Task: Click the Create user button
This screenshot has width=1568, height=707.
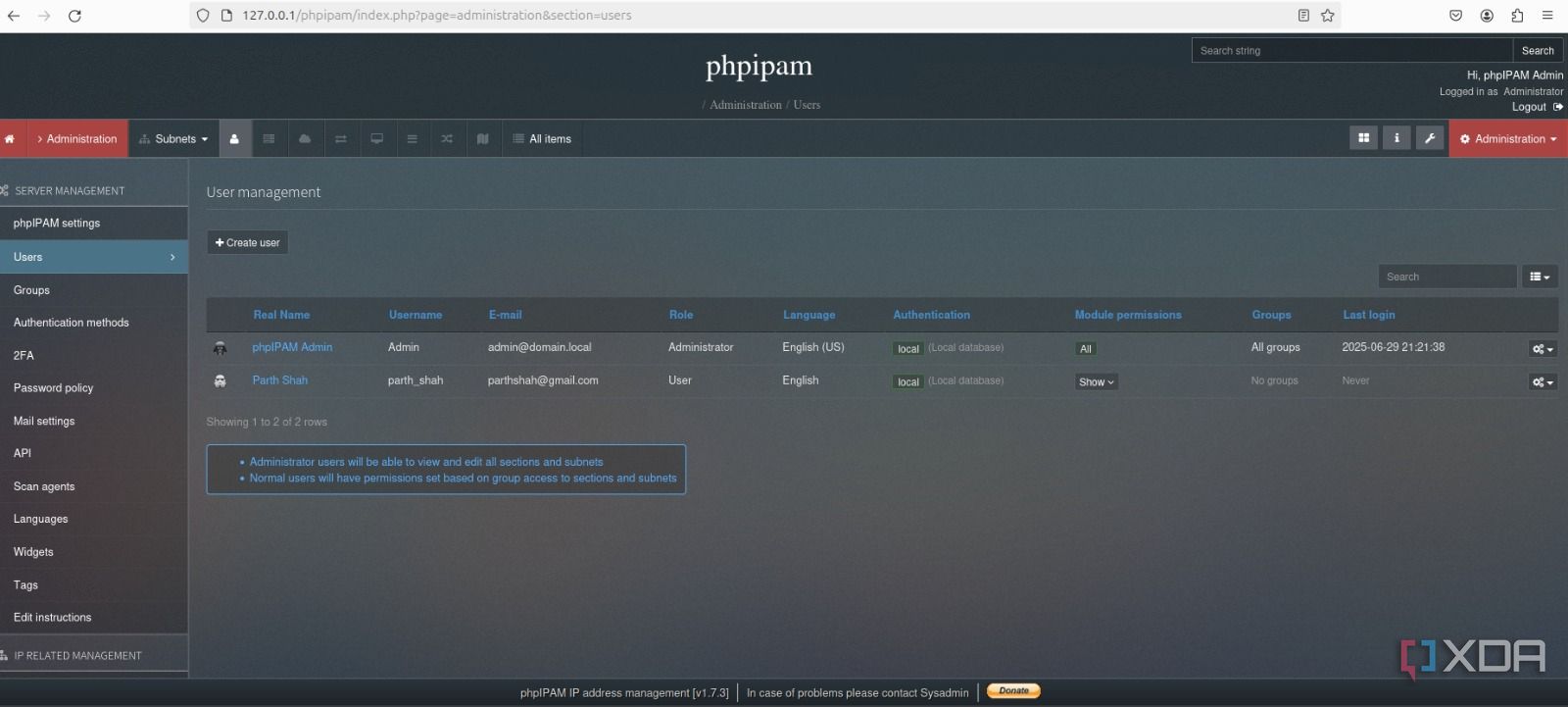Action: click(247, 243)
